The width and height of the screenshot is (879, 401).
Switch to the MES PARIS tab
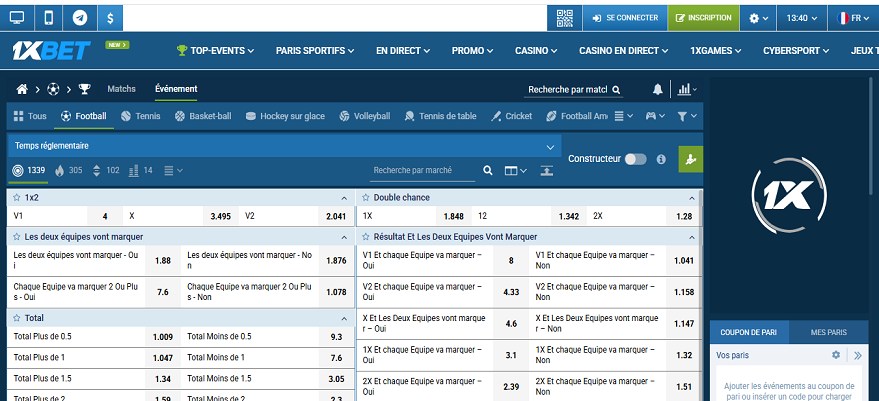[829, 332]
